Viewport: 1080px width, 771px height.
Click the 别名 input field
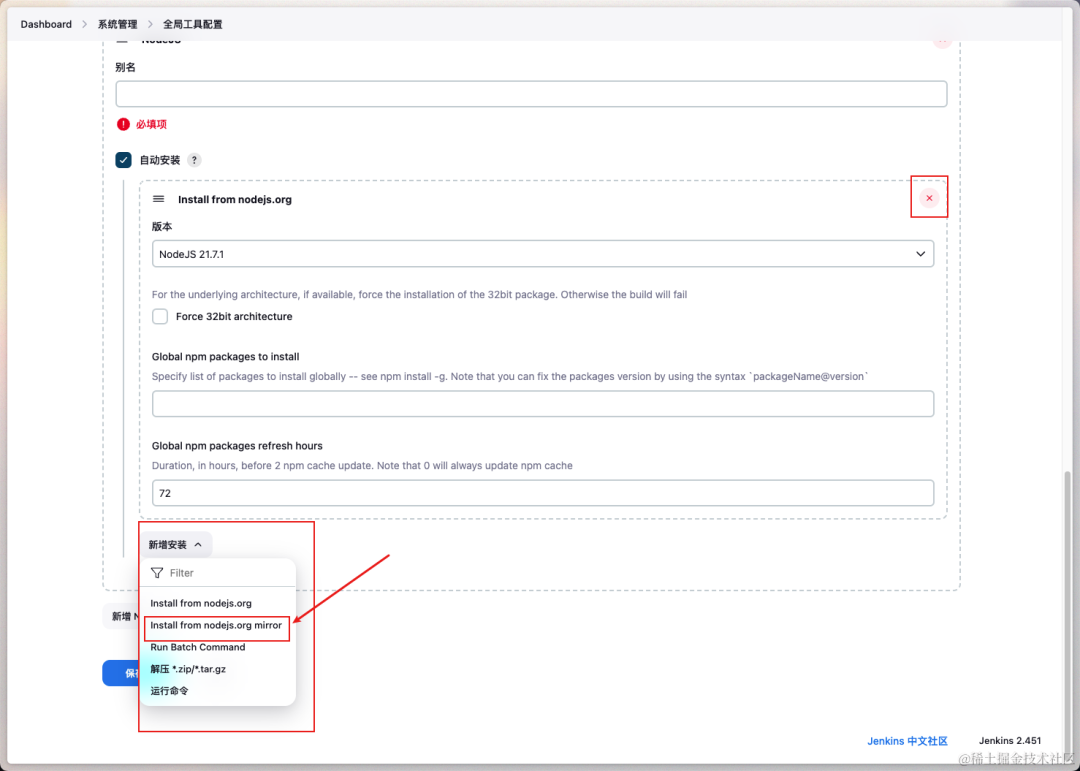(531, 94)
